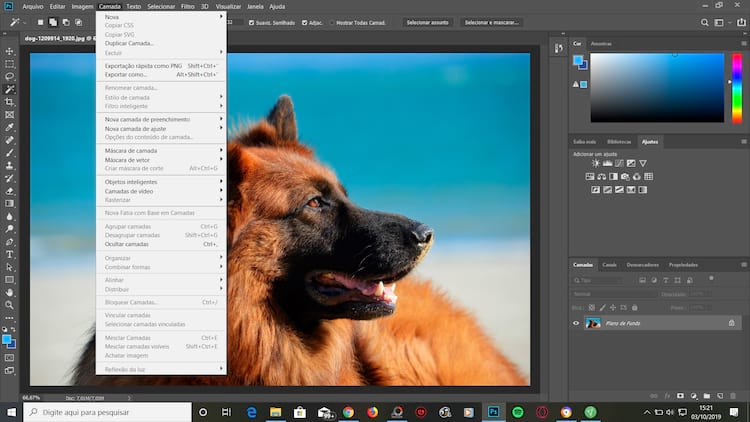Click the Selecionar assunto button

428,22
